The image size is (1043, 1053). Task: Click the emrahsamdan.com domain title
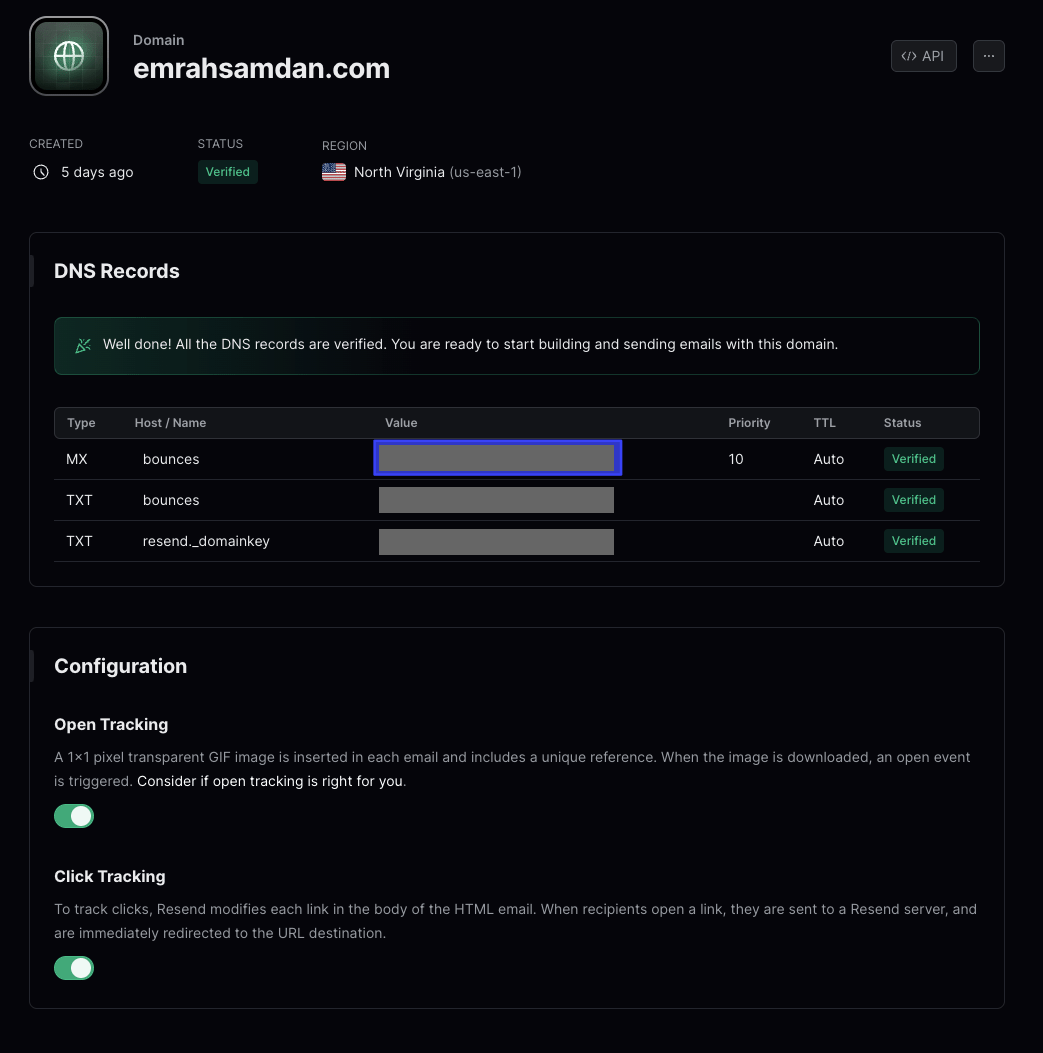[x=262, y=69]
